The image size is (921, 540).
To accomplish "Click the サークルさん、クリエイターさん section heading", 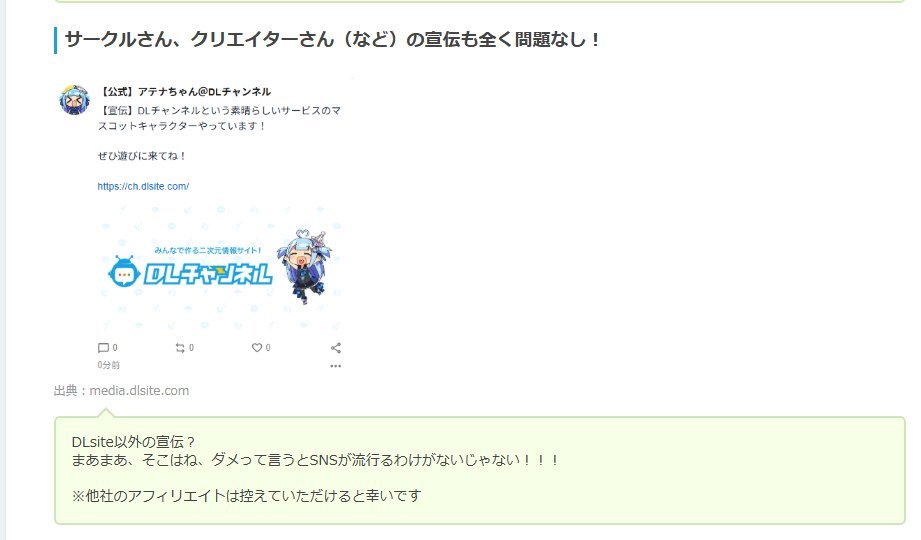I will [332, 39].
